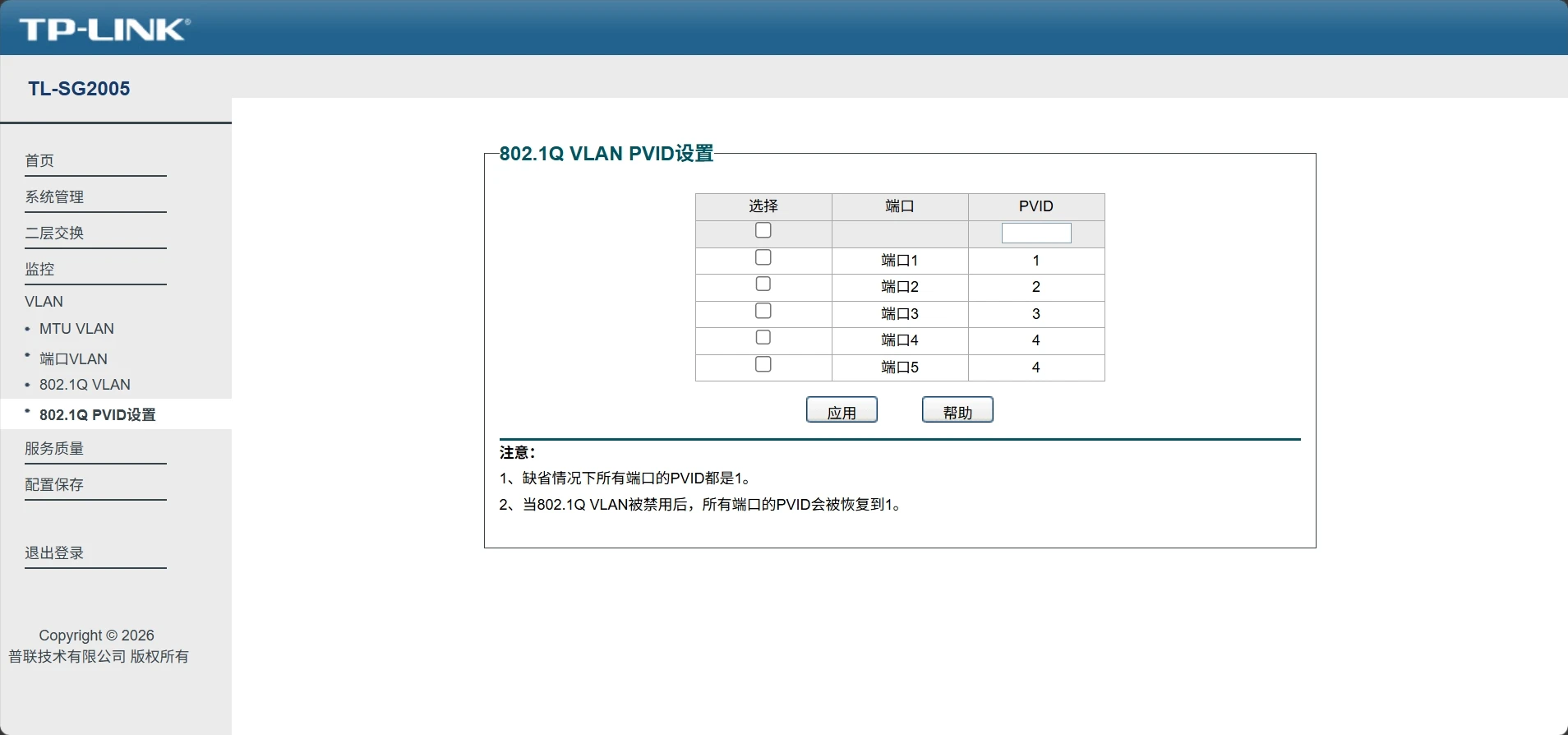
Task: Focus the PVID input field
Action: tap(1036, 233)
